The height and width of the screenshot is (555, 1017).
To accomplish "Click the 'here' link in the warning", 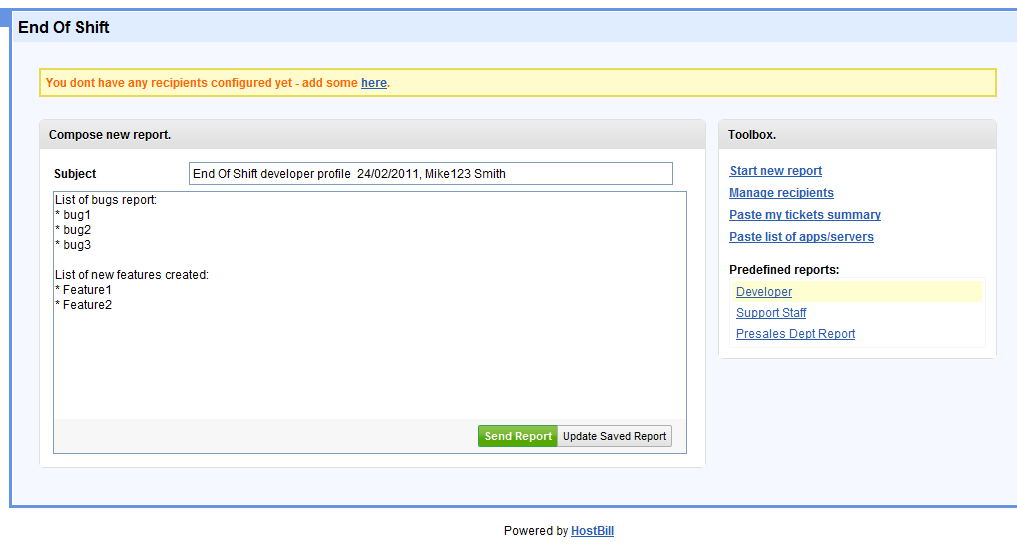I will coord(373,83).
